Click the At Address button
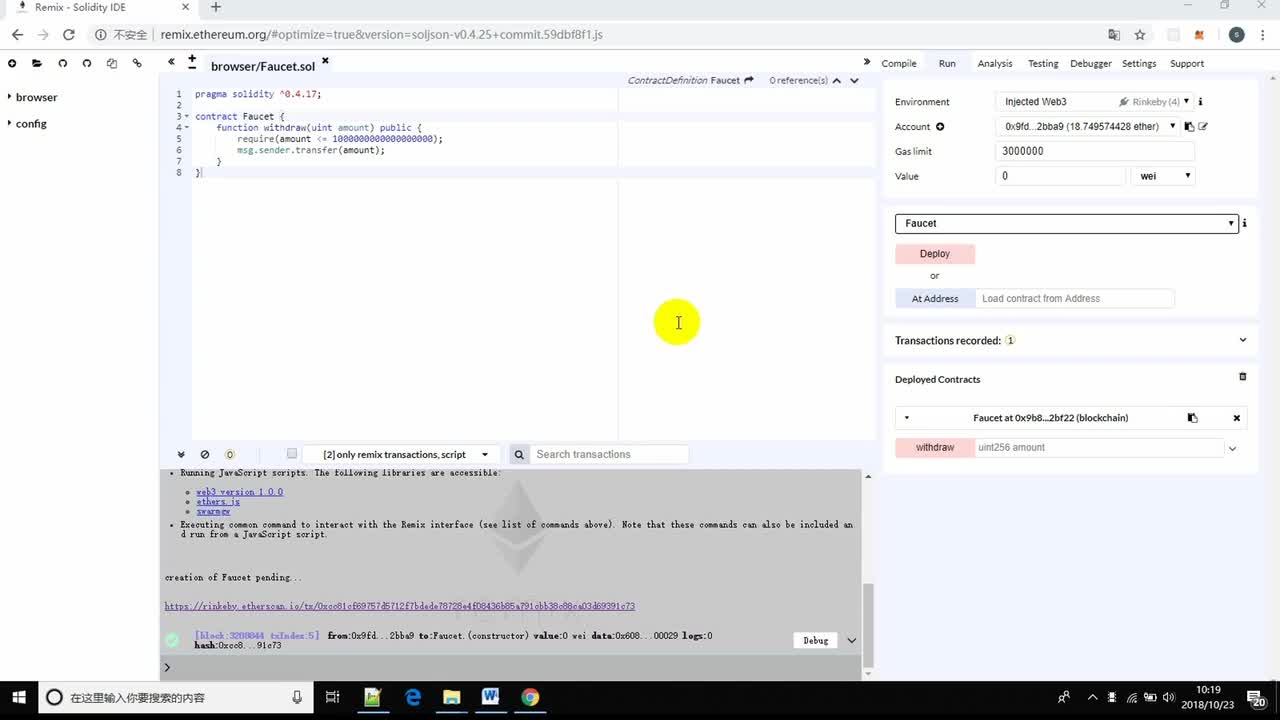 click(x=935, y=298)
